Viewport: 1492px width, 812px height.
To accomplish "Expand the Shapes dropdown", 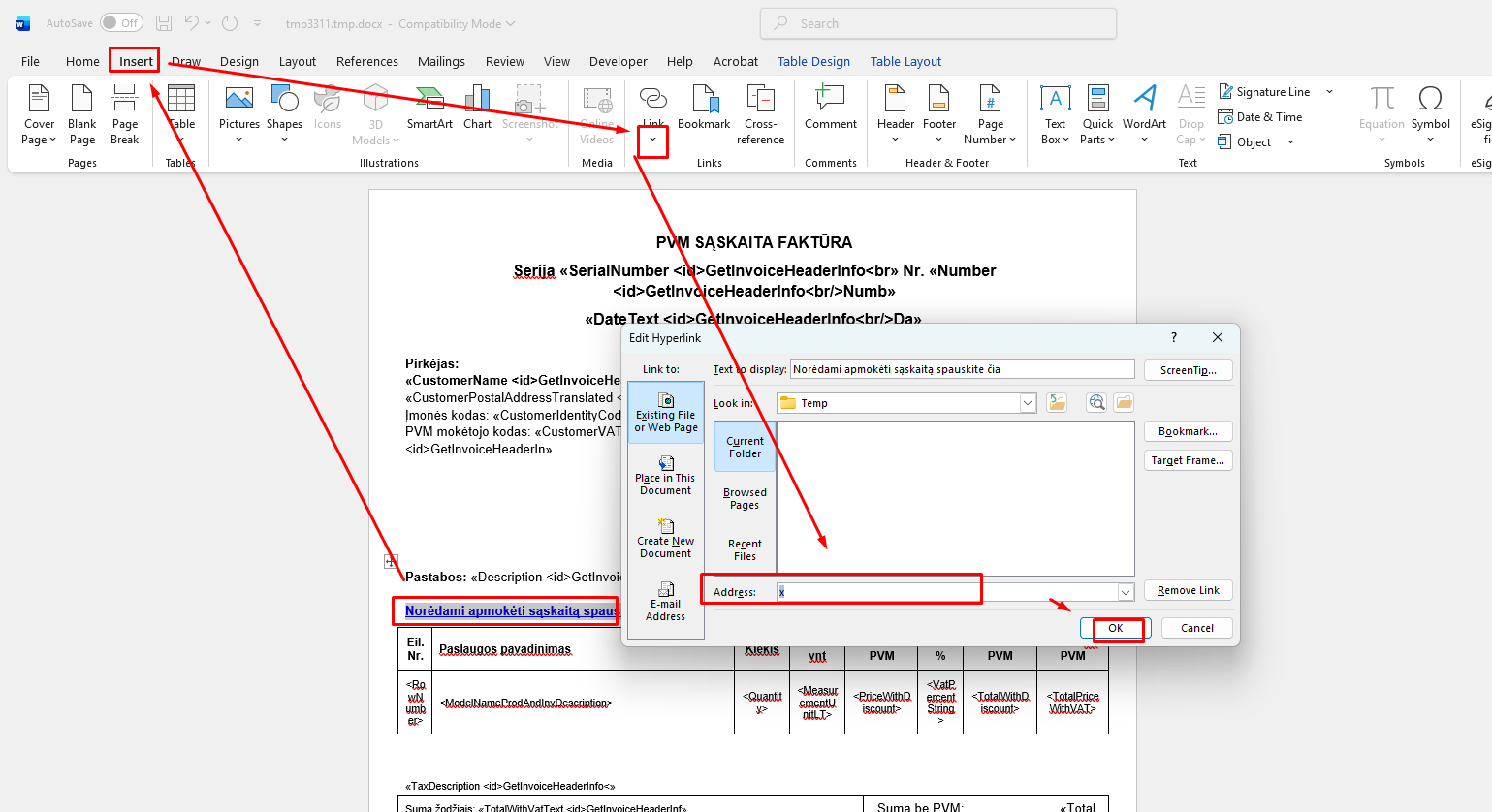I will pyautogui.click(x=284, y=140).
